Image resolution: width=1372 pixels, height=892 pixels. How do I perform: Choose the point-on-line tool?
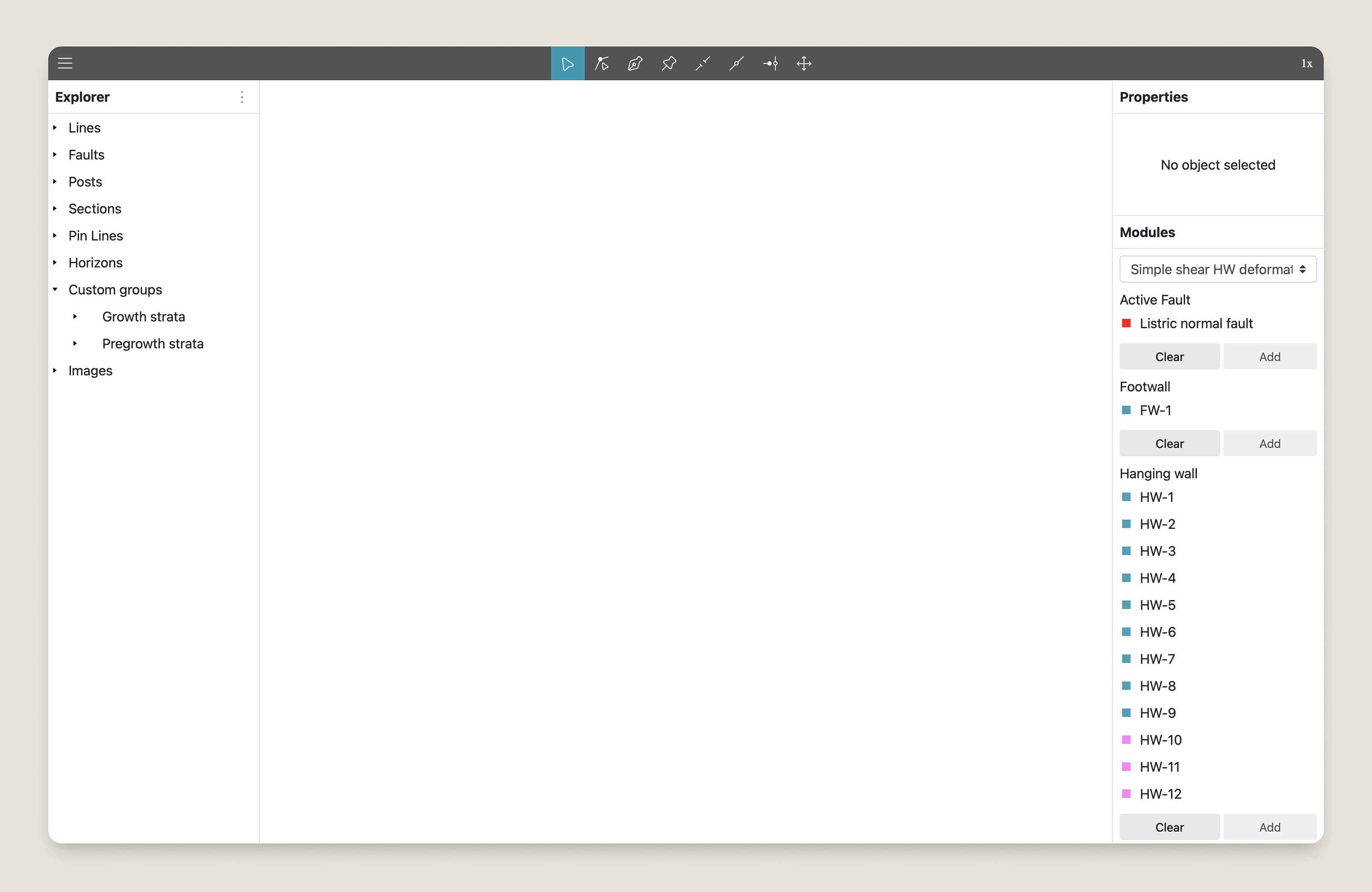coord(736,63)
